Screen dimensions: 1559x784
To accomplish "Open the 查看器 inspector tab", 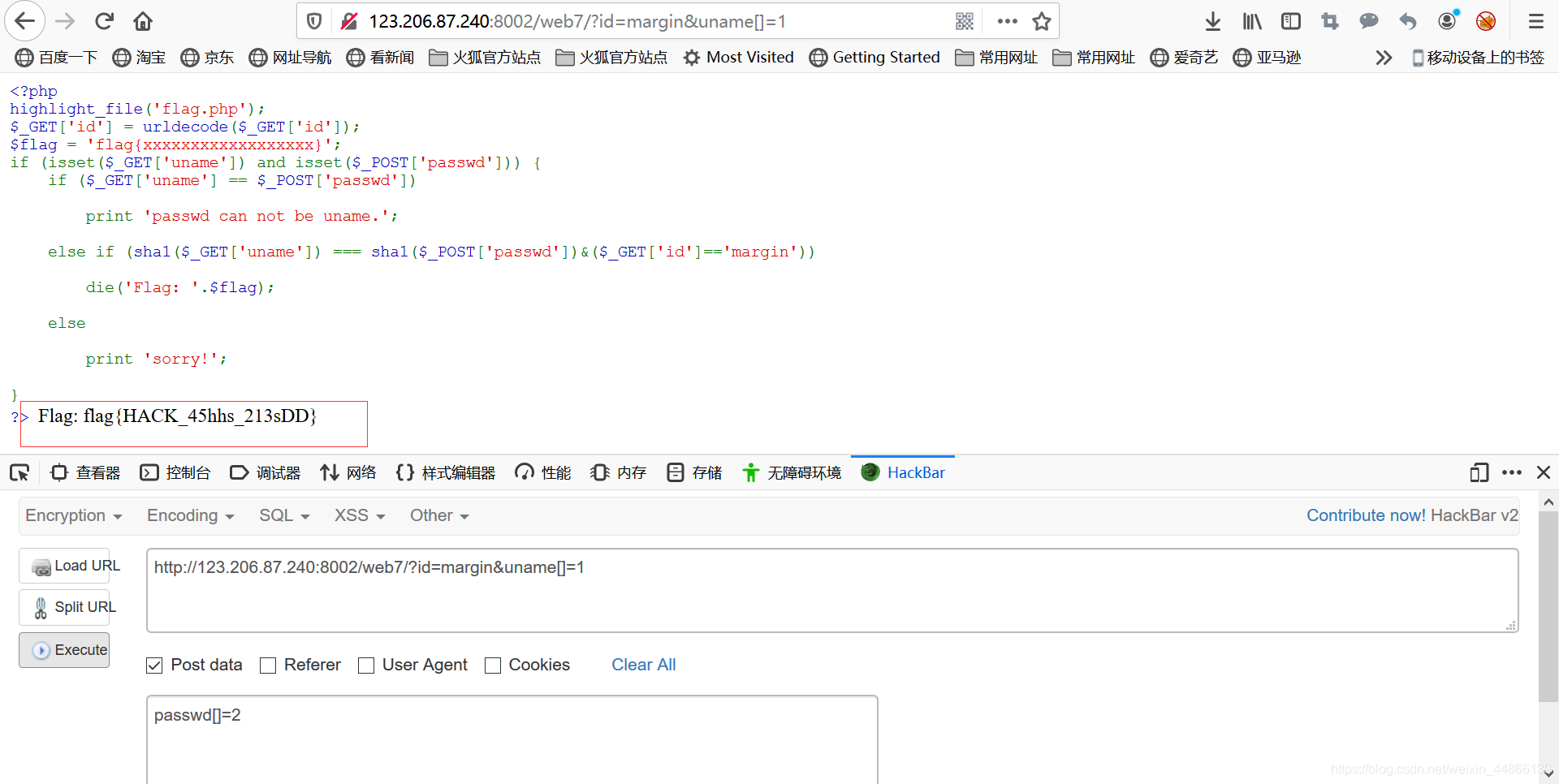I will (85, 472).
